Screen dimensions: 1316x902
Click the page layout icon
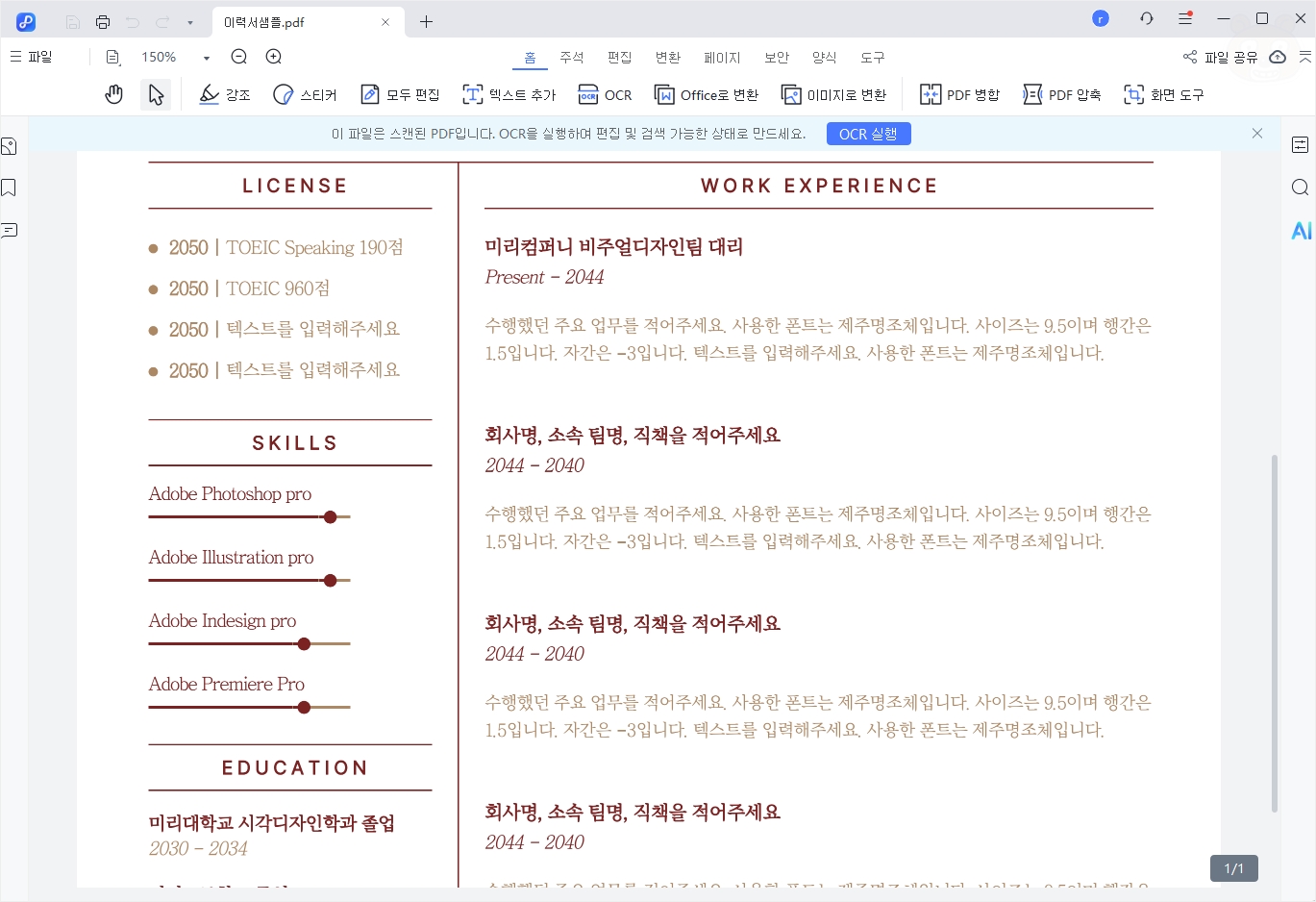click(112, 57)
